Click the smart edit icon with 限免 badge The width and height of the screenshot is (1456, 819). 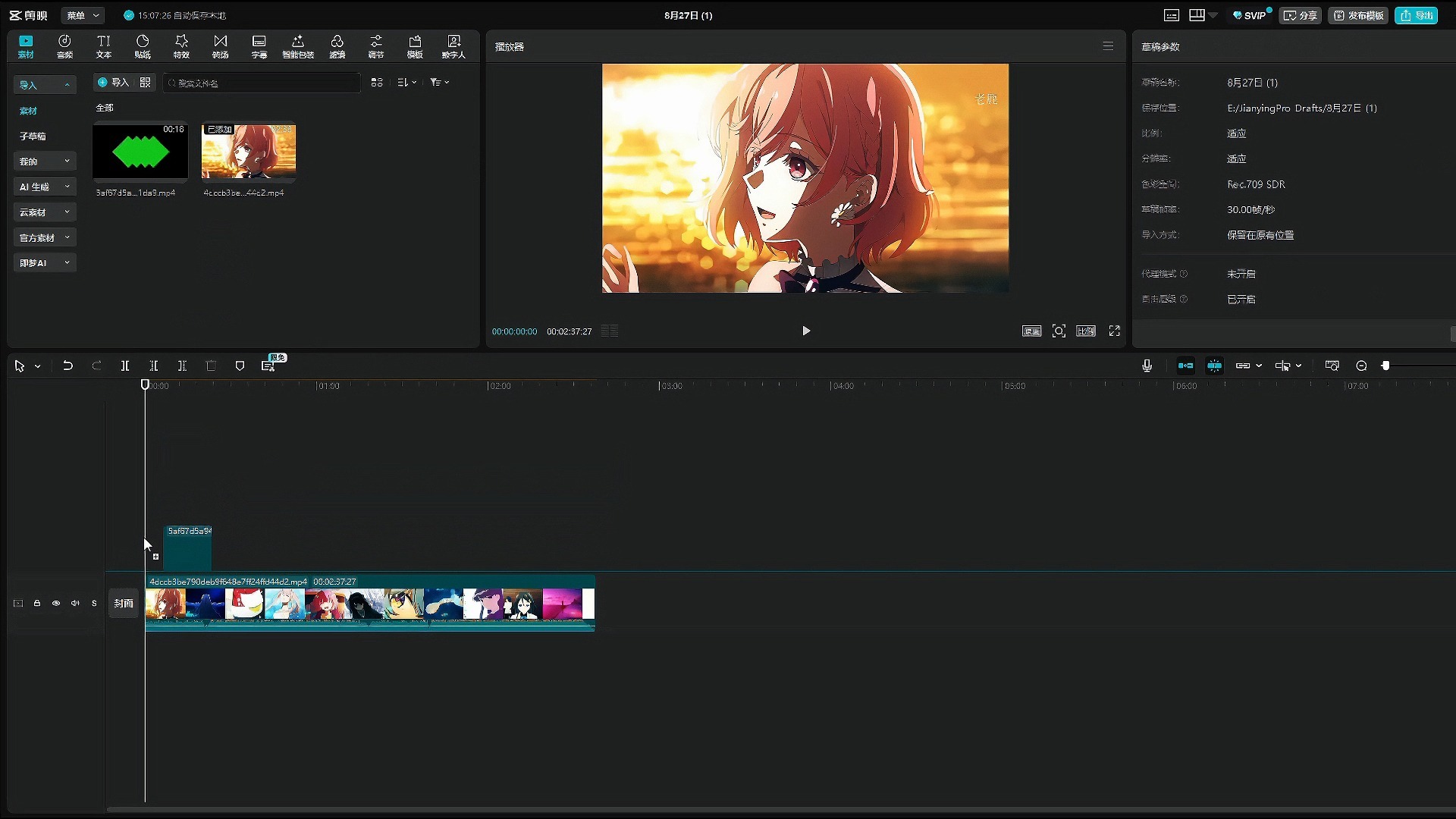pos(268,366)
